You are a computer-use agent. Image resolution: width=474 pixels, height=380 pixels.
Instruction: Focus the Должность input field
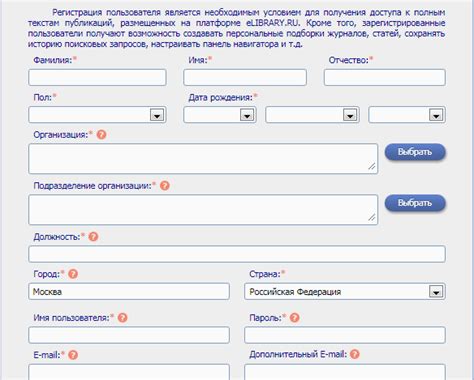[x=237, y=254]
